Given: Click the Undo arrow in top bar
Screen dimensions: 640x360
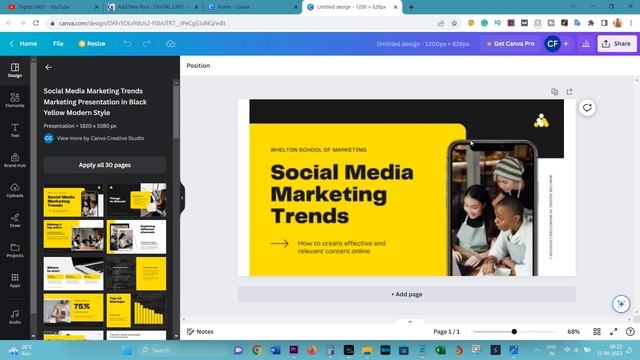Looking at the screenshot, I should click(127, 44).
